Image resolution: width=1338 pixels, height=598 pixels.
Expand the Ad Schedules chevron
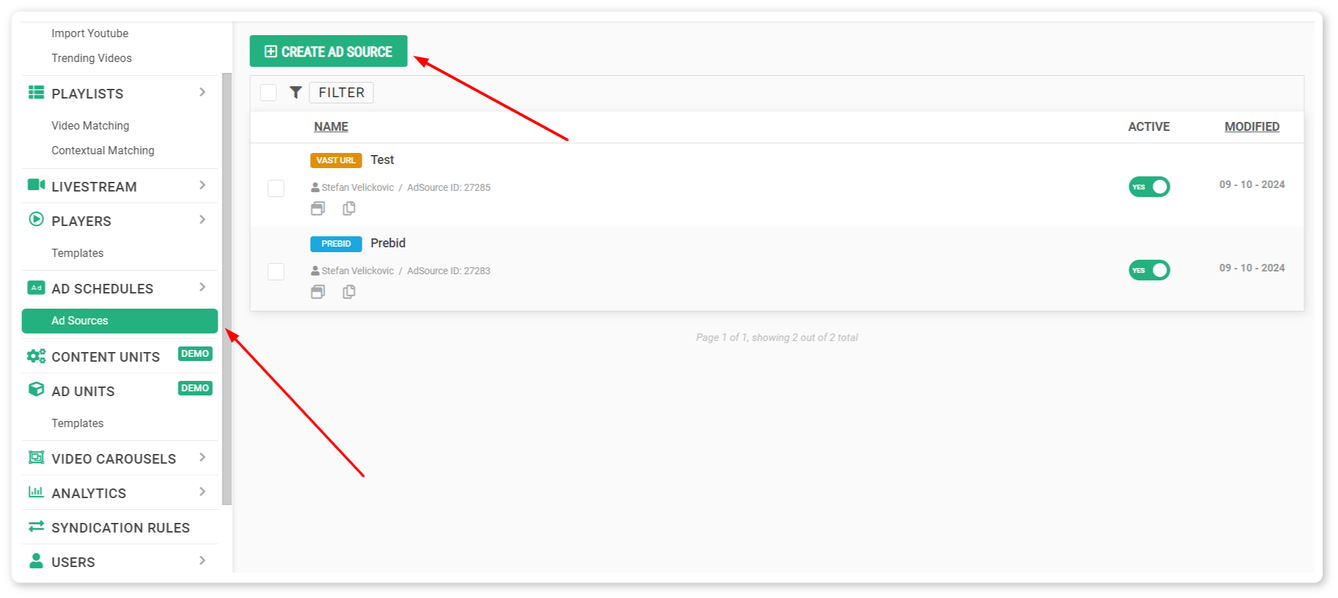pos(202,287)
